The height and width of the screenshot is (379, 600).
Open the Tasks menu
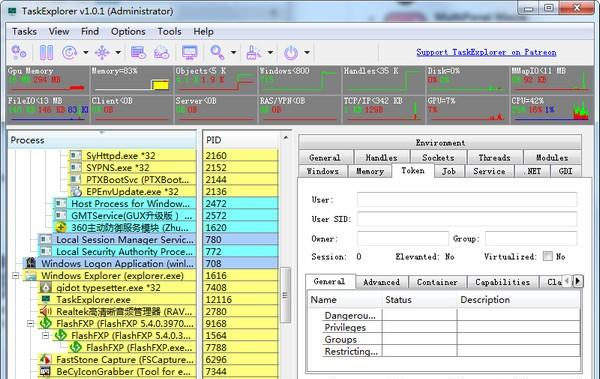click(24, 31)
